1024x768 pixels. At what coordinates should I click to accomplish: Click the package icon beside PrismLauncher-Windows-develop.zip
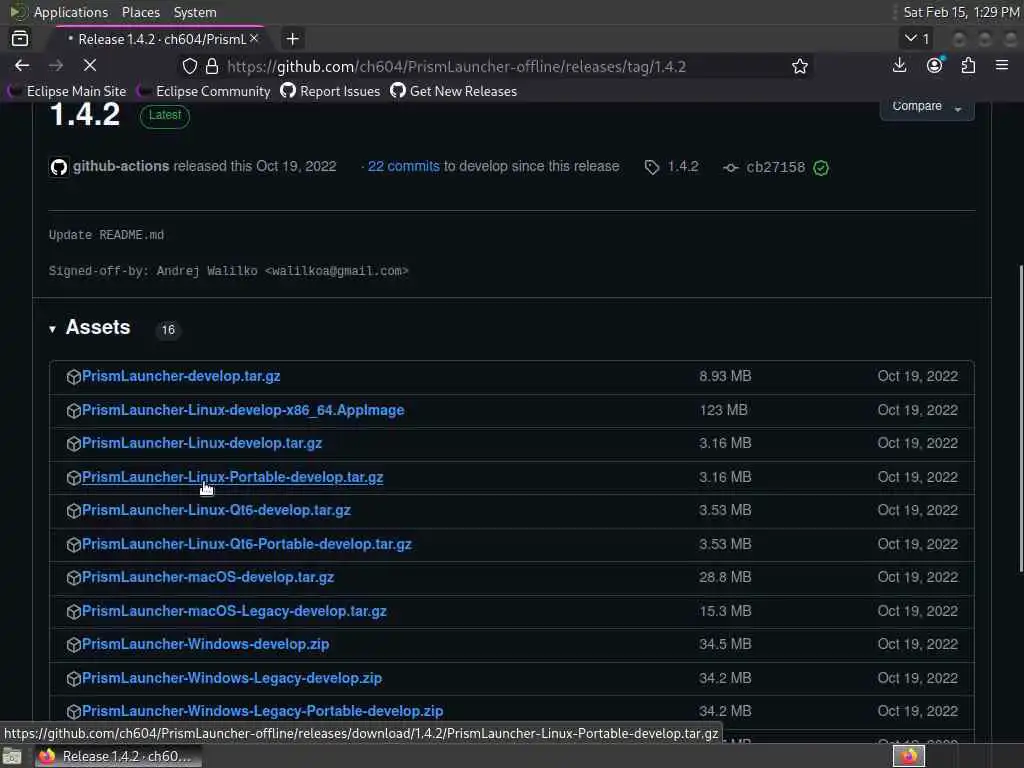[73, 645]
